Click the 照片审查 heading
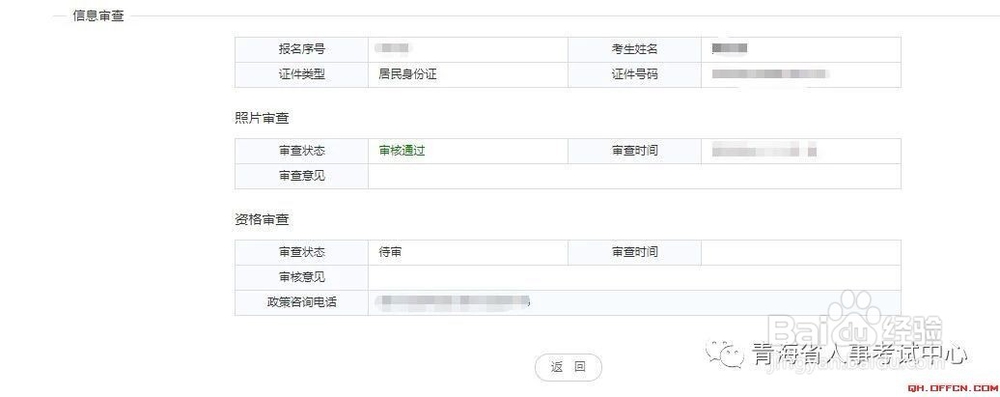The image size is (1000, 397). click(261, 117)
